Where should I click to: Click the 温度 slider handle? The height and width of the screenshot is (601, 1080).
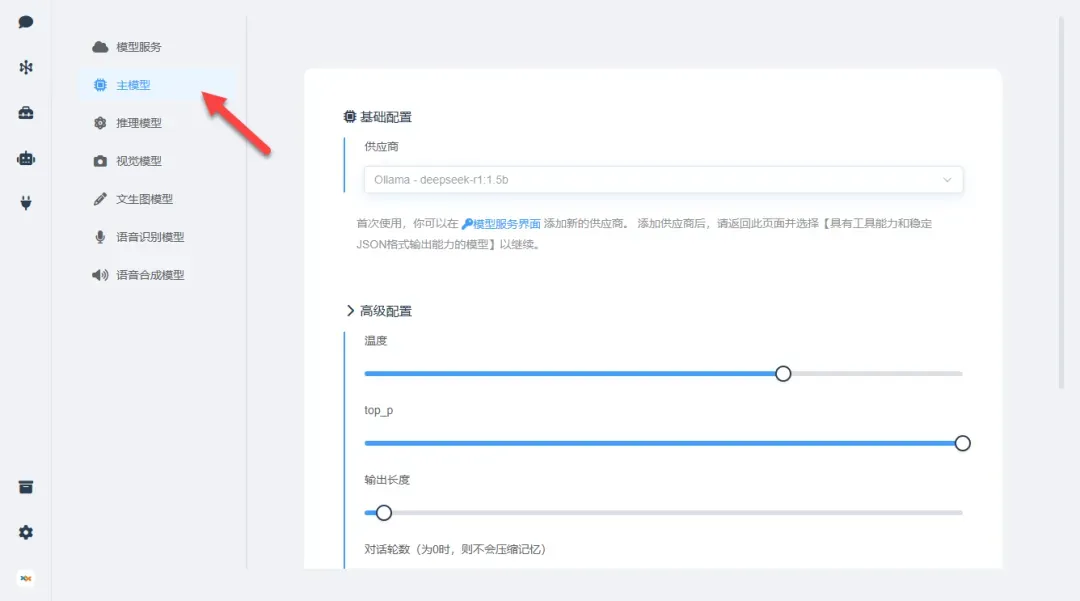[783, 373]
